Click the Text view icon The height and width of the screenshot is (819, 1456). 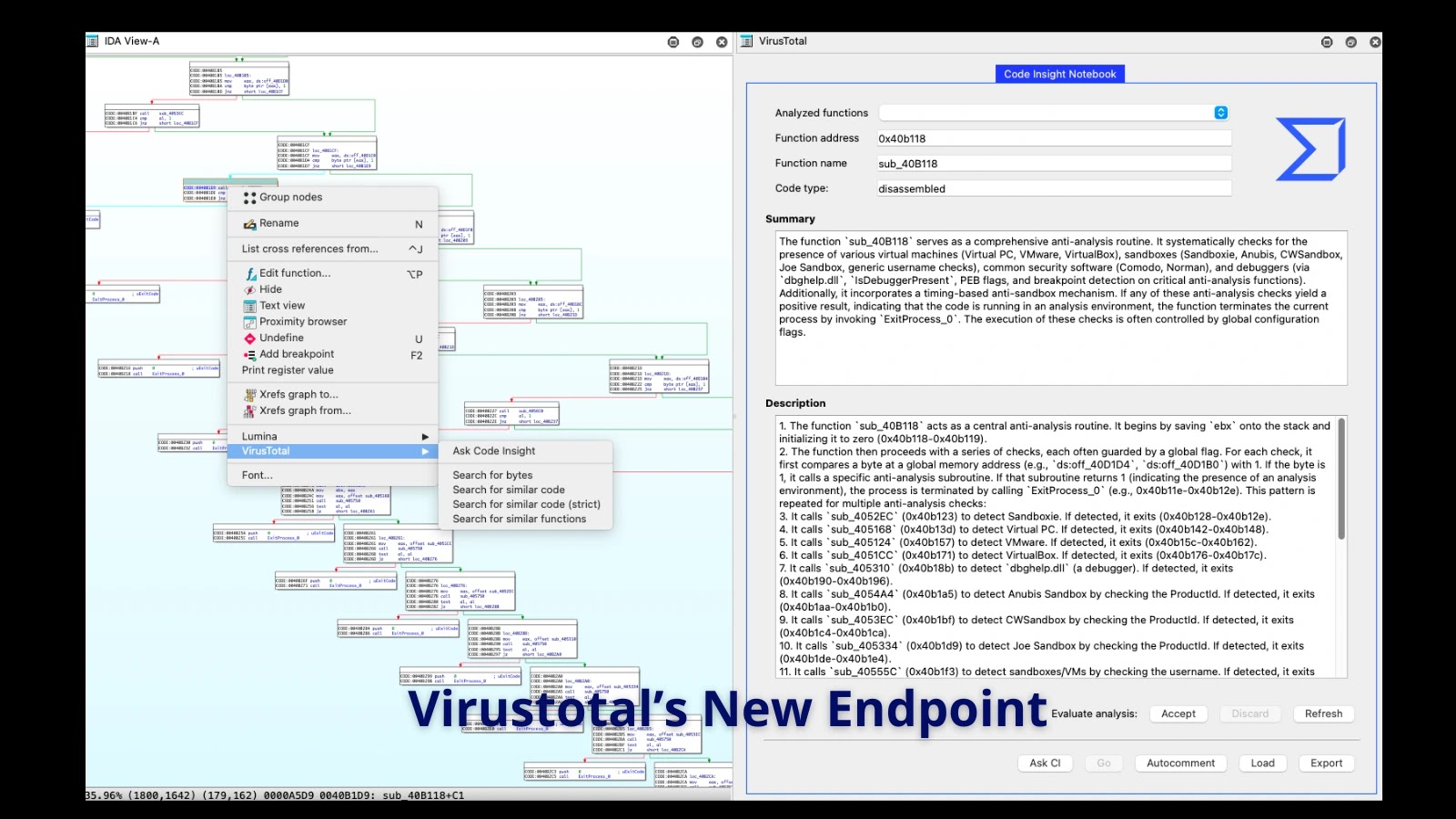click(x=250, y=306)
